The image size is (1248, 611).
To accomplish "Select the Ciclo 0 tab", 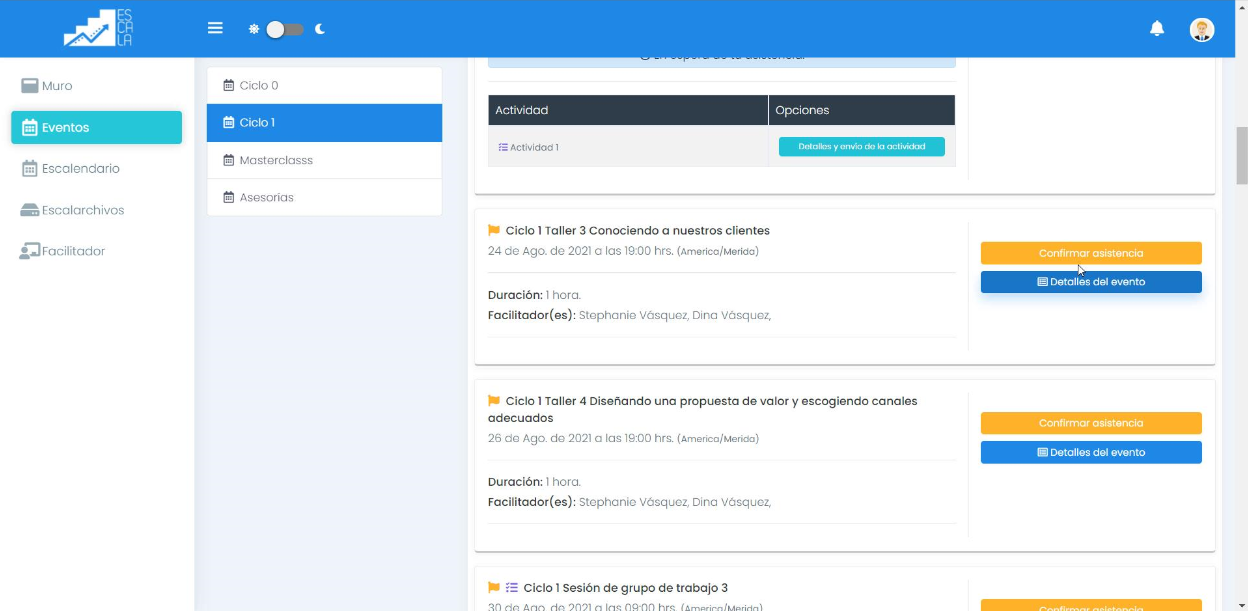I will (259, 86).
